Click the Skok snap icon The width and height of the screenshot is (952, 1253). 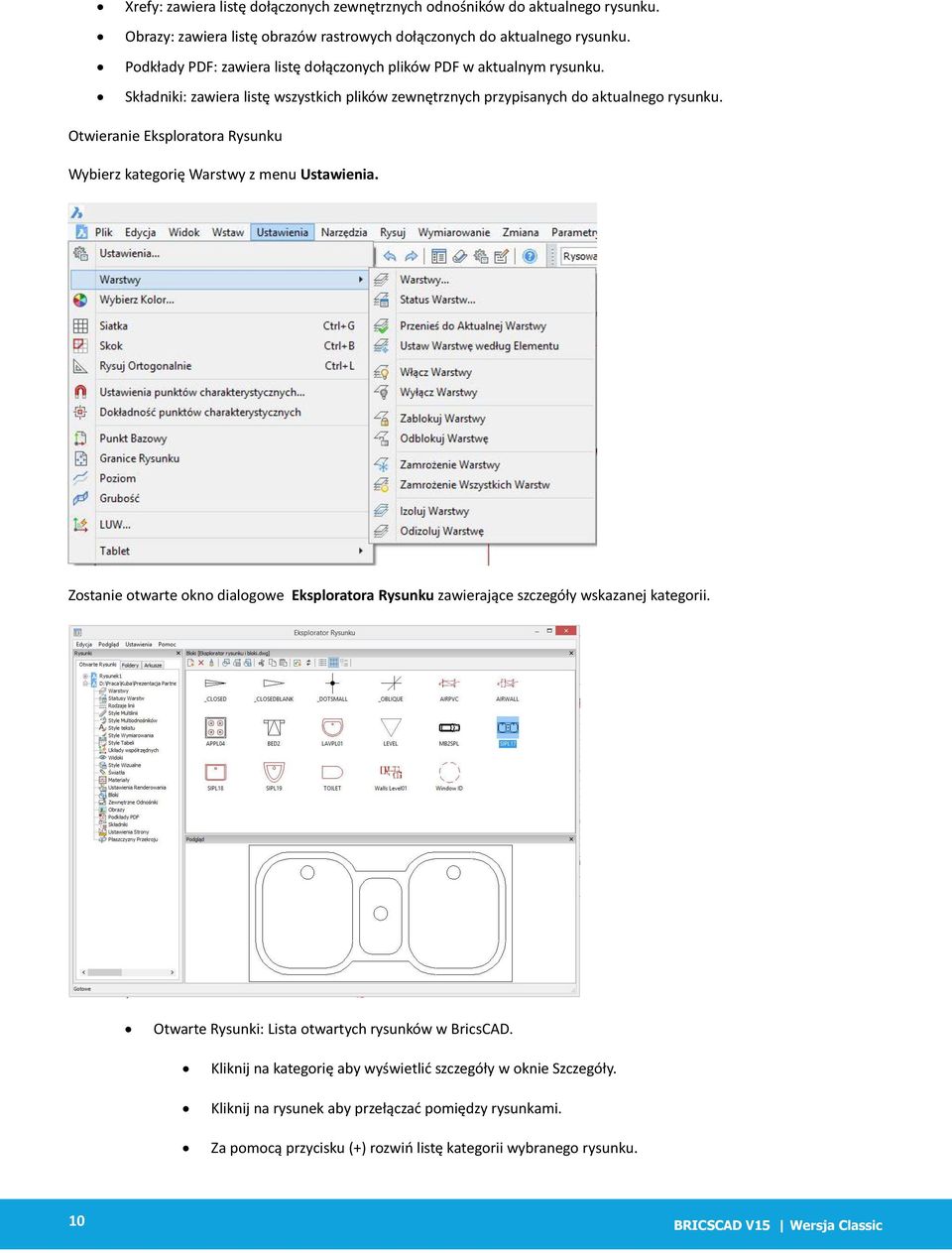point(80,345)
